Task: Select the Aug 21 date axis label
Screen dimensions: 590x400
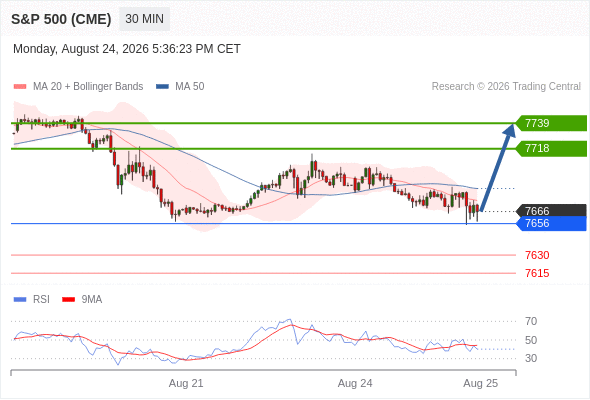Action: [186, 383]
